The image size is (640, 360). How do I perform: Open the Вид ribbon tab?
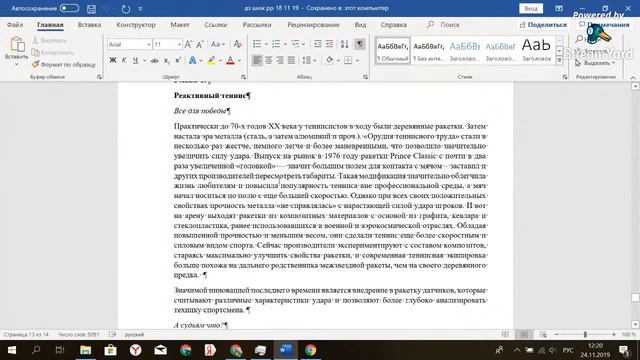click(360, 25)
